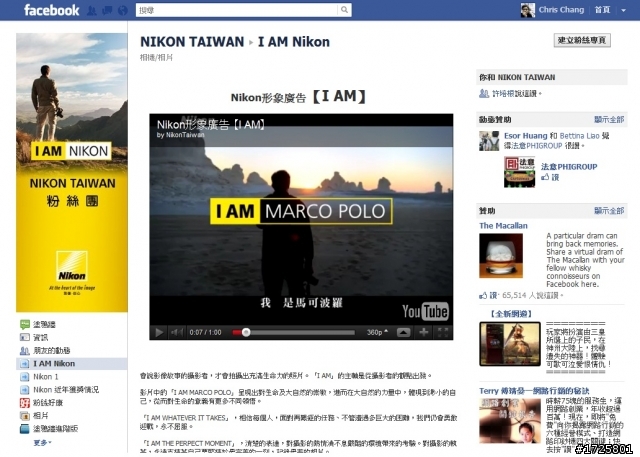
Task: Open messages icon in top bar
Action: coord(107,11)
